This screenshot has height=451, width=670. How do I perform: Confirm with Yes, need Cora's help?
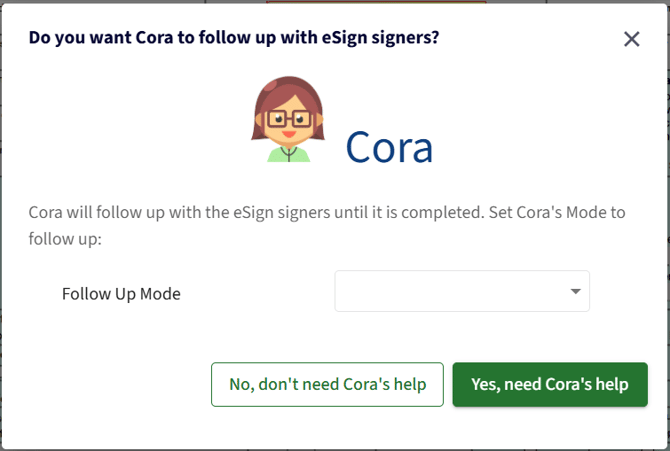point(550,384)
